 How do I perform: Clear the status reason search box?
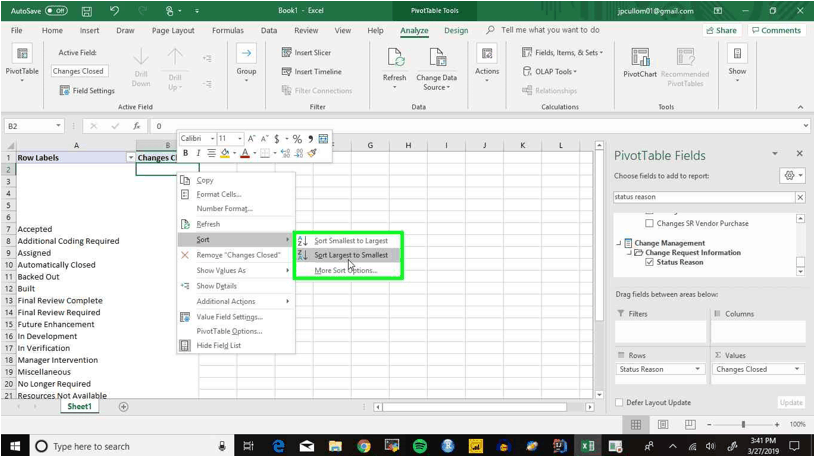click(x=800, y=197)
